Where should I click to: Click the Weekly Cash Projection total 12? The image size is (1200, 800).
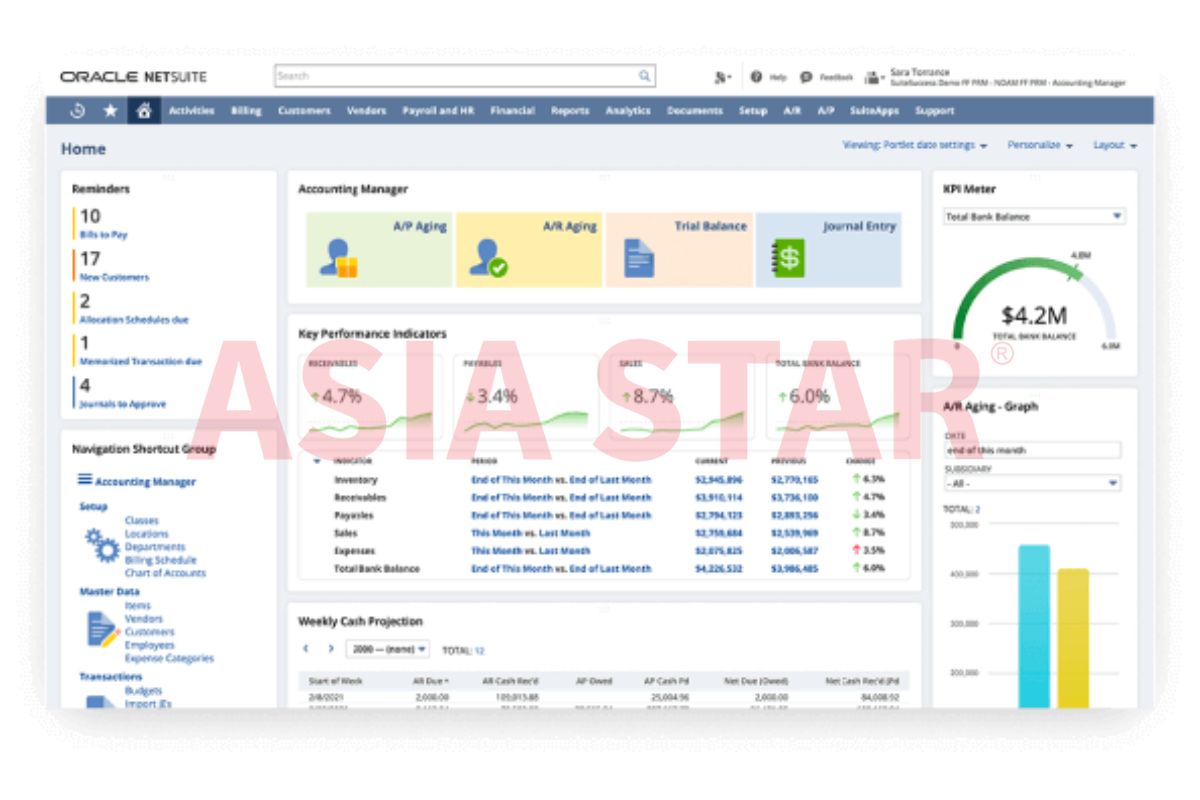[479, 650]
